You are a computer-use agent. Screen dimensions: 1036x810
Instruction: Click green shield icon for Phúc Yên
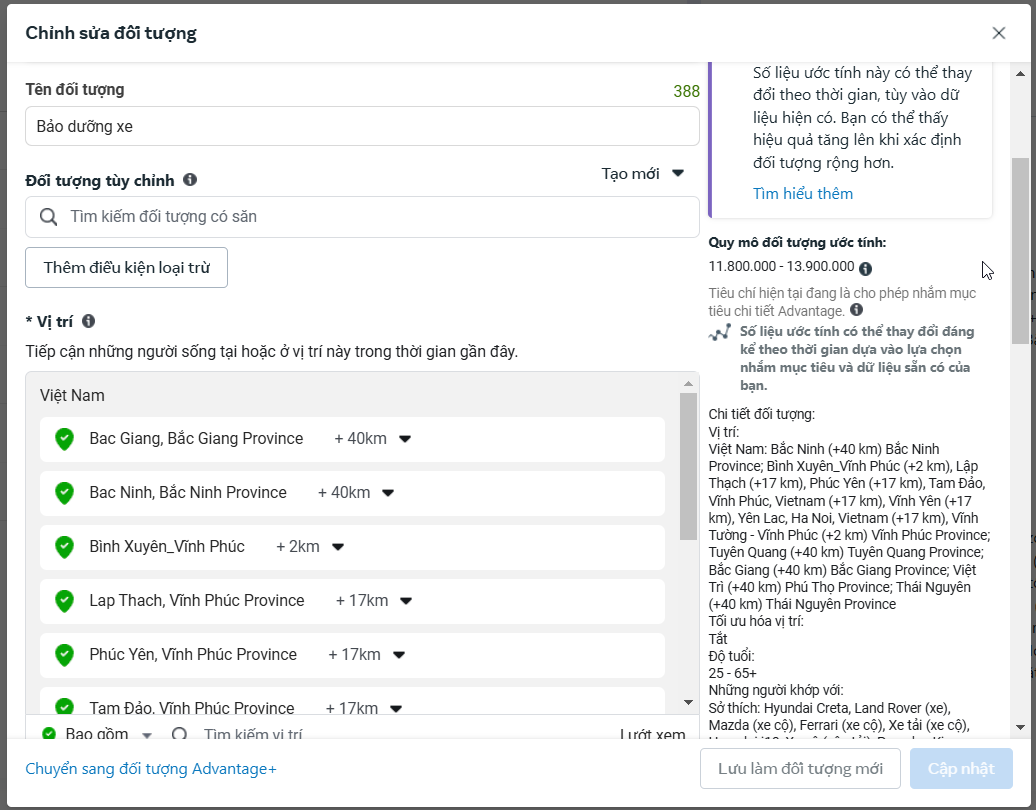pos(64,655)
